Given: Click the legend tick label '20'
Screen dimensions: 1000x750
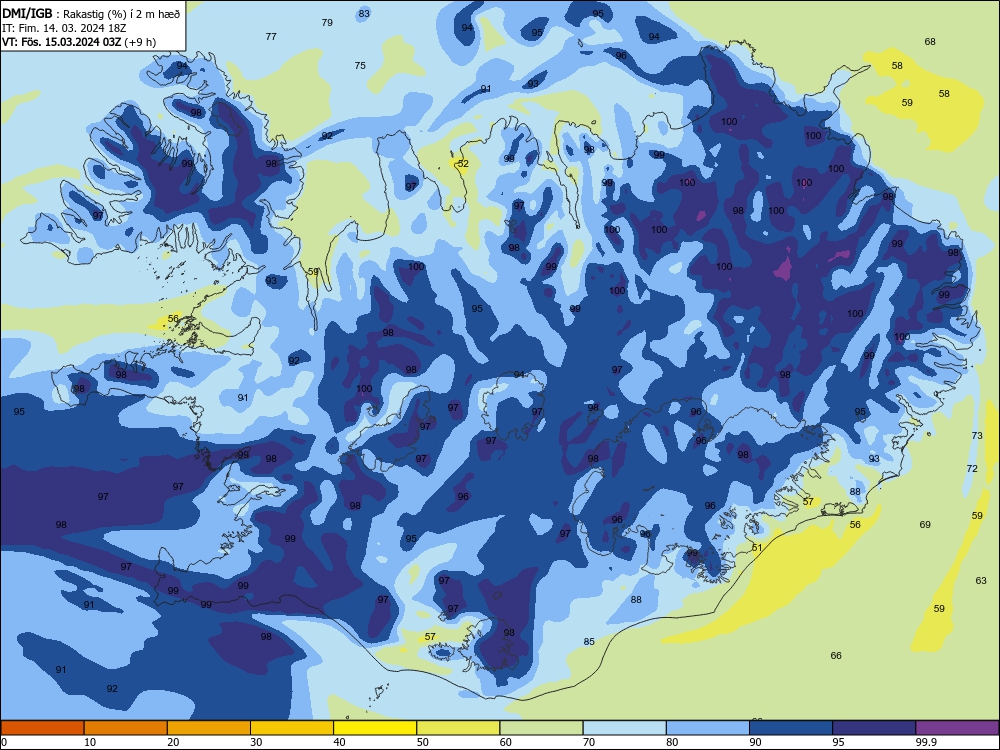Looking at the screenshot, I should [173, 742].
